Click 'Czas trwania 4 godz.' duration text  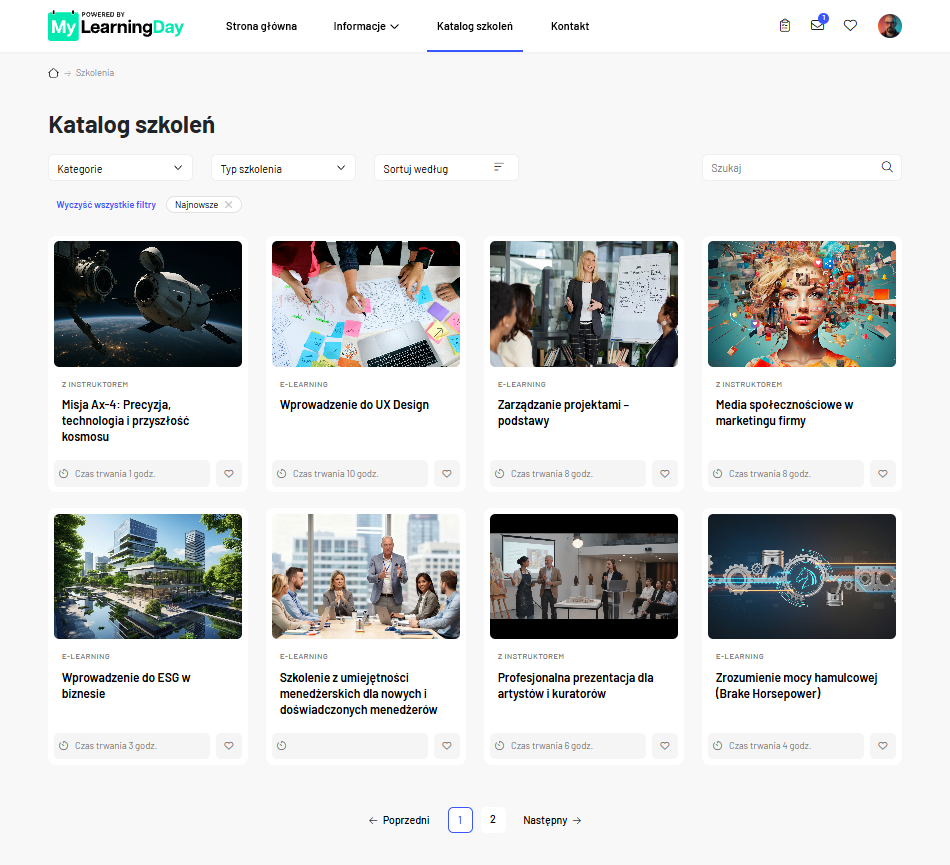(770, 746)
